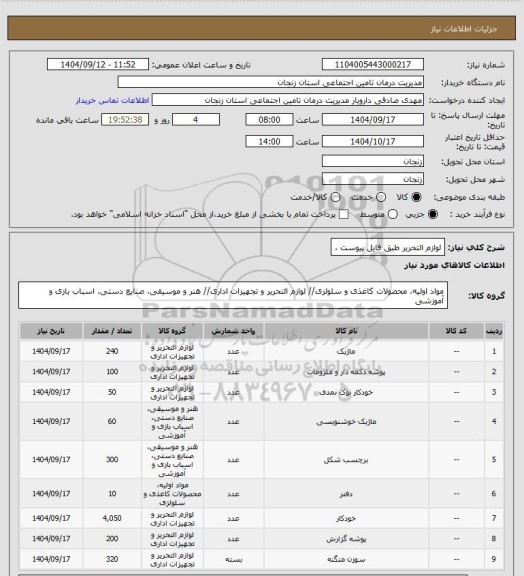Select the برچسب شکل item
The height and width of the screenshot is (576, 524).
(x=346, y=460)
